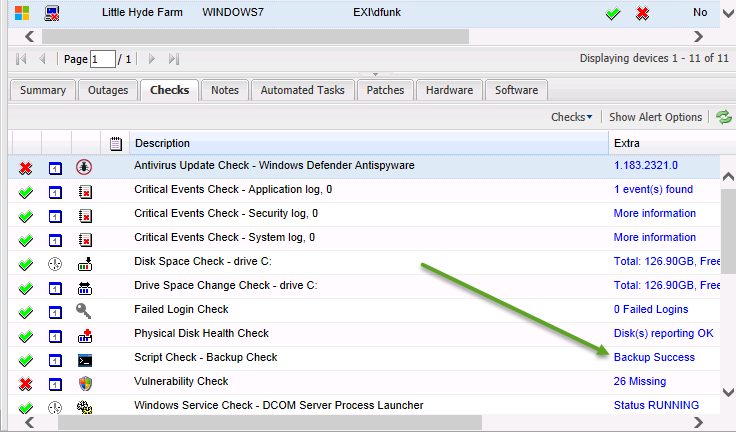736x432 pixels.
Task: Click the Physical Disk Health Check icon
Action: point(85,334)
